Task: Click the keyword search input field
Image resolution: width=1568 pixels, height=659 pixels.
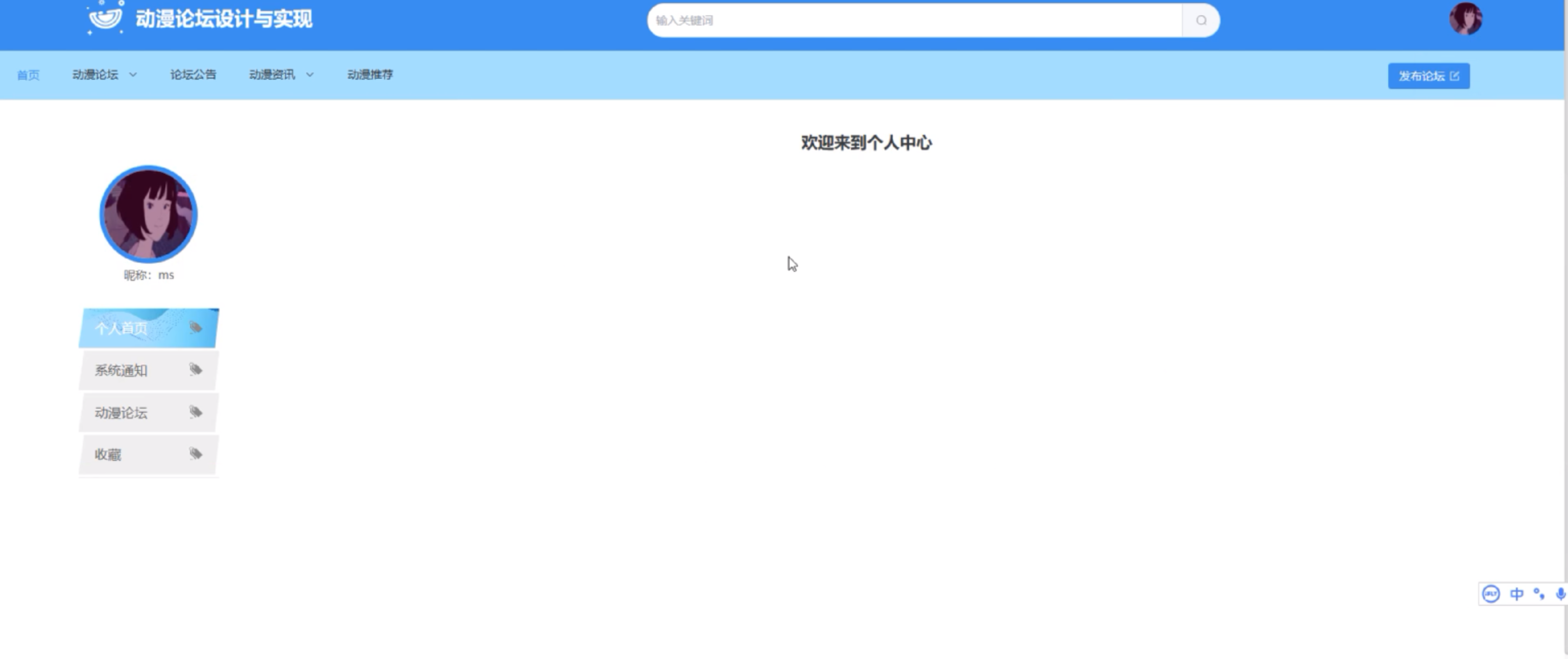Action: (x=913, y=20)
